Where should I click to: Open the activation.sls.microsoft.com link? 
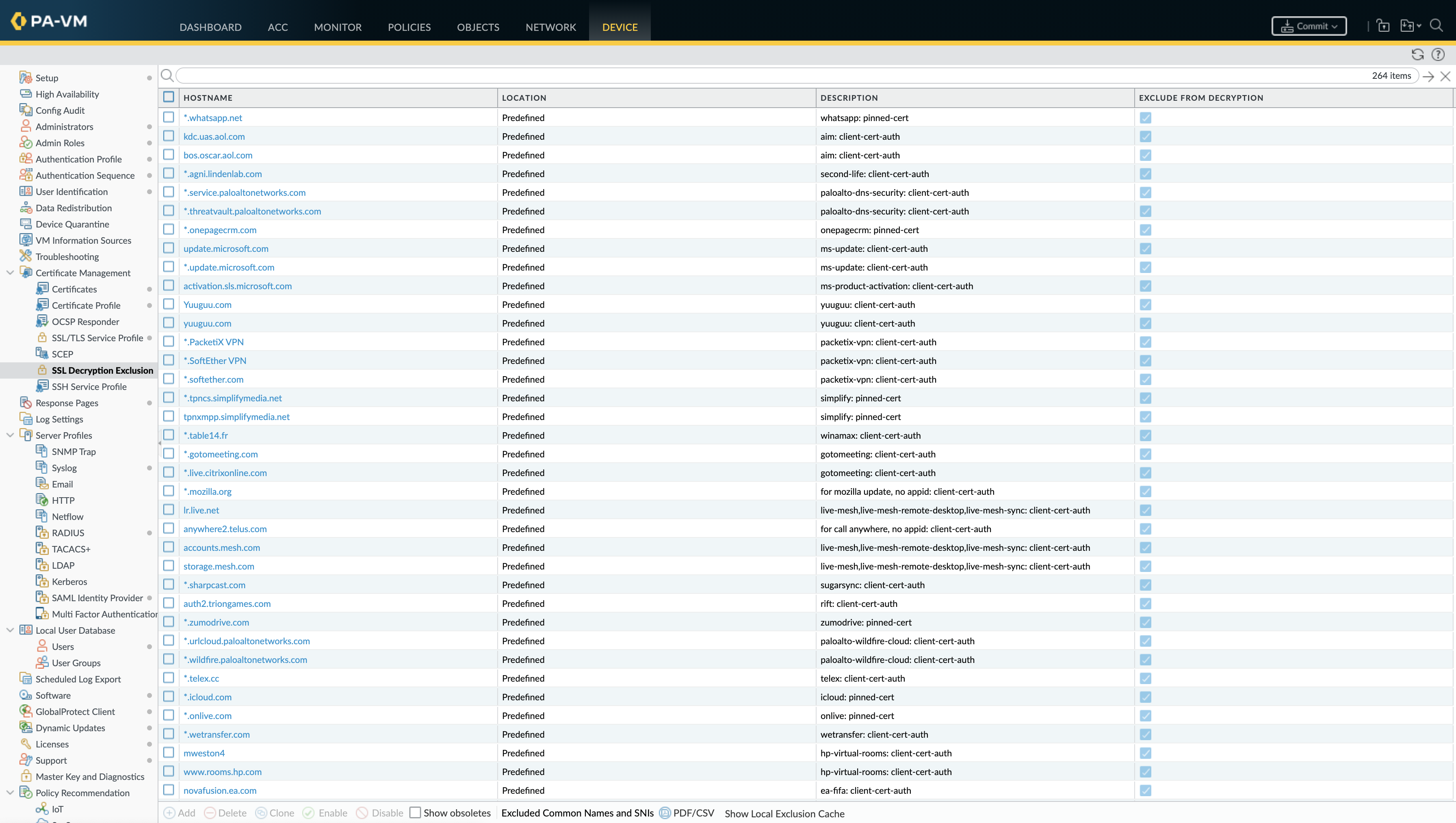click(x=237, y=286)
